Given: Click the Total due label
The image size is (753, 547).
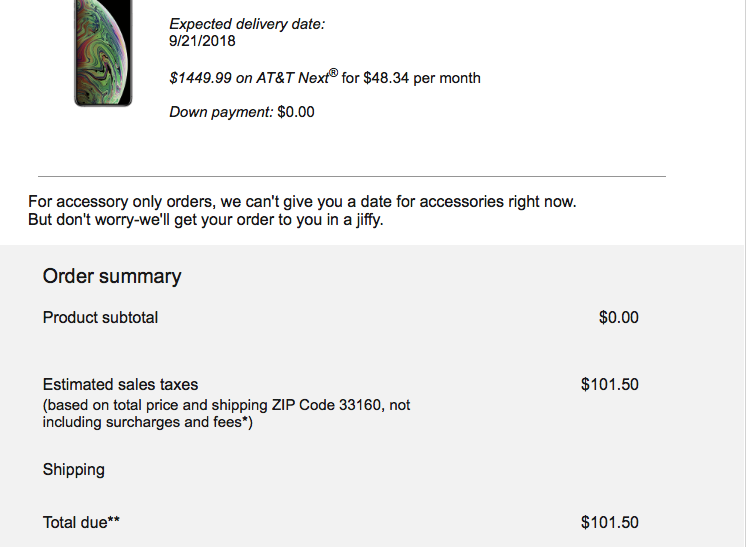Looking at the screenshot, I should [x=81, y=522].
